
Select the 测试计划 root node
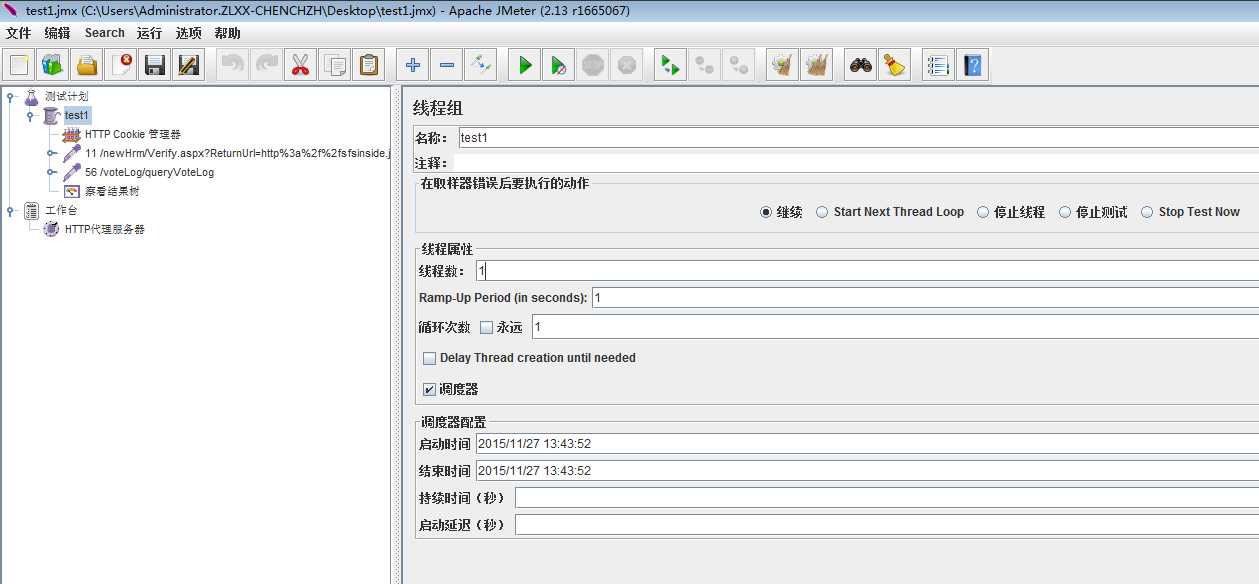click(x=67, y=96)
